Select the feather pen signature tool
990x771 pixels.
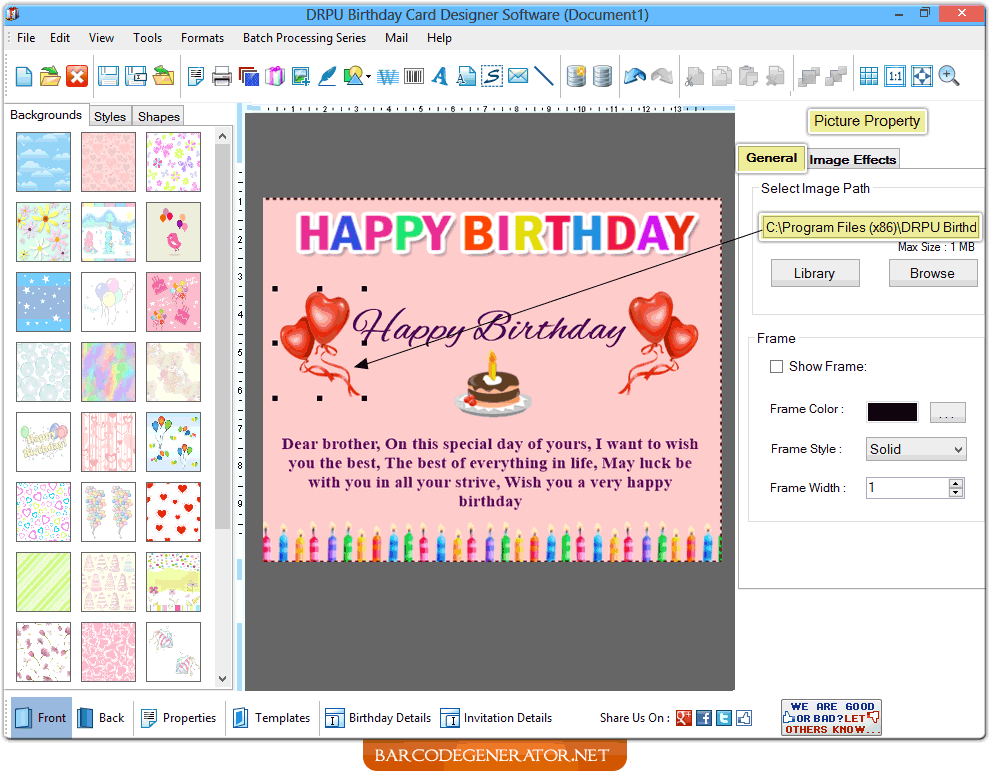coord(326,76)
